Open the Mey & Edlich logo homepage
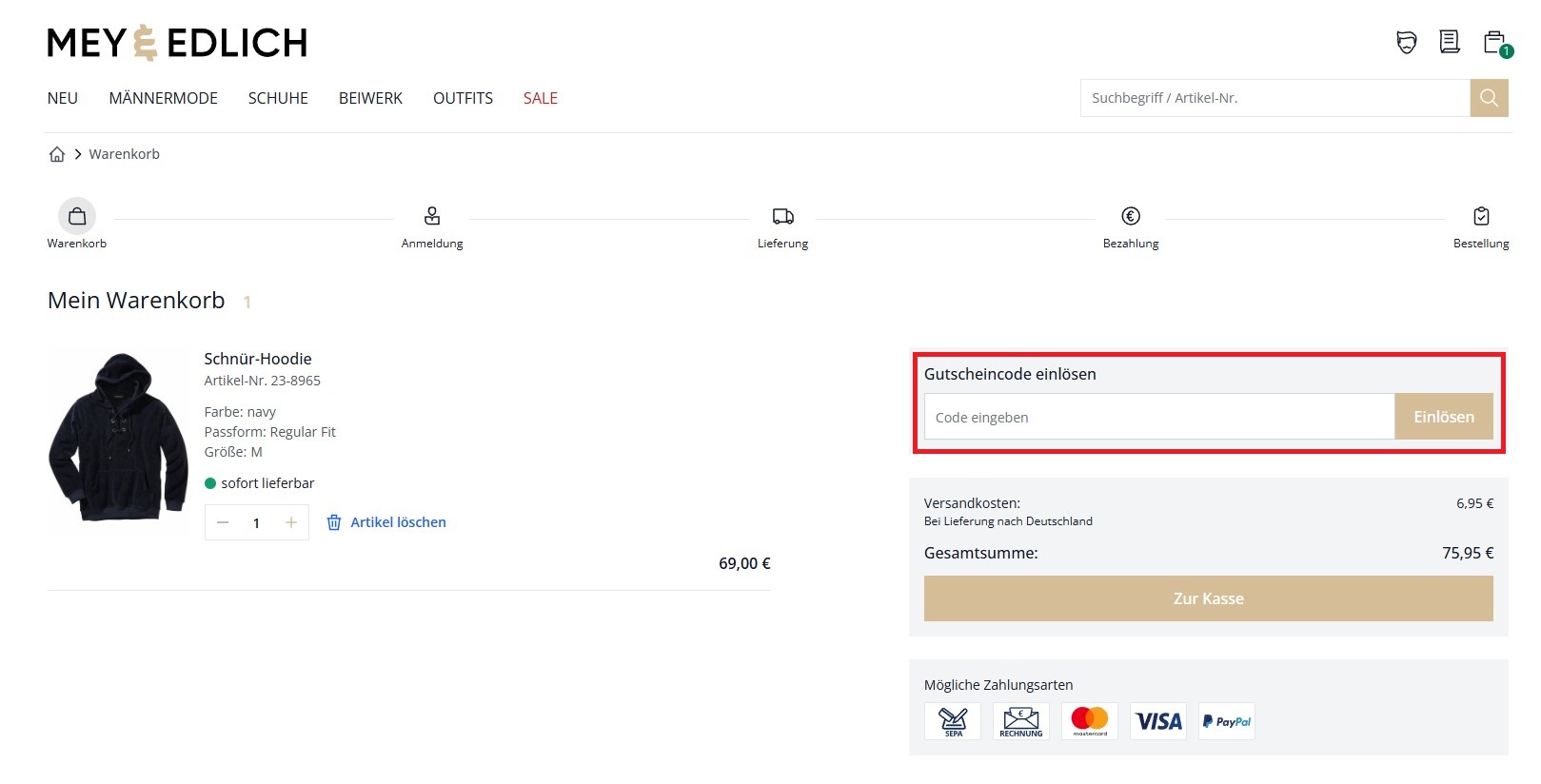 click(x=177, y=43)
